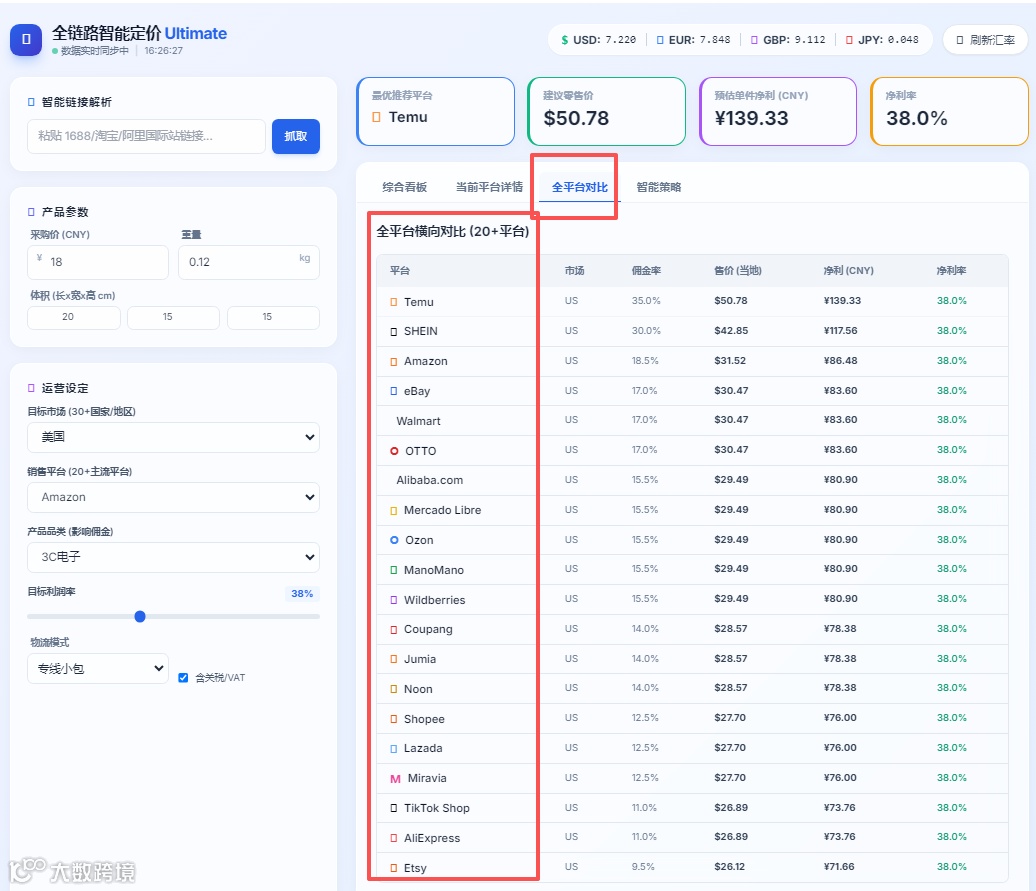Click the 建议零售价 card showing $50.78
The image size is (1036, 891).
[607, 111]
